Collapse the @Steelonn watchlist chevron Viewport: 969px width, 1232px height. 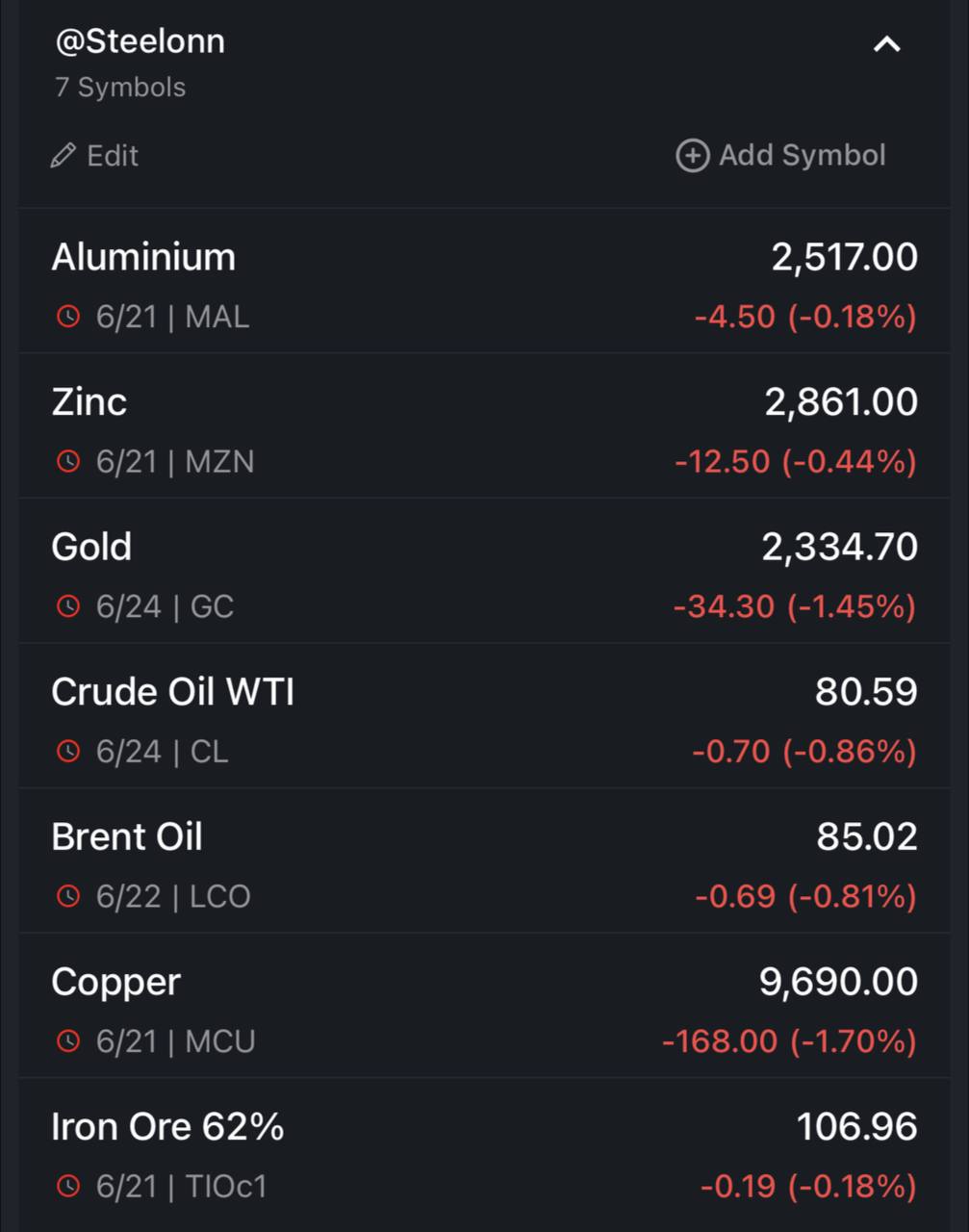(x=886, y=44)
